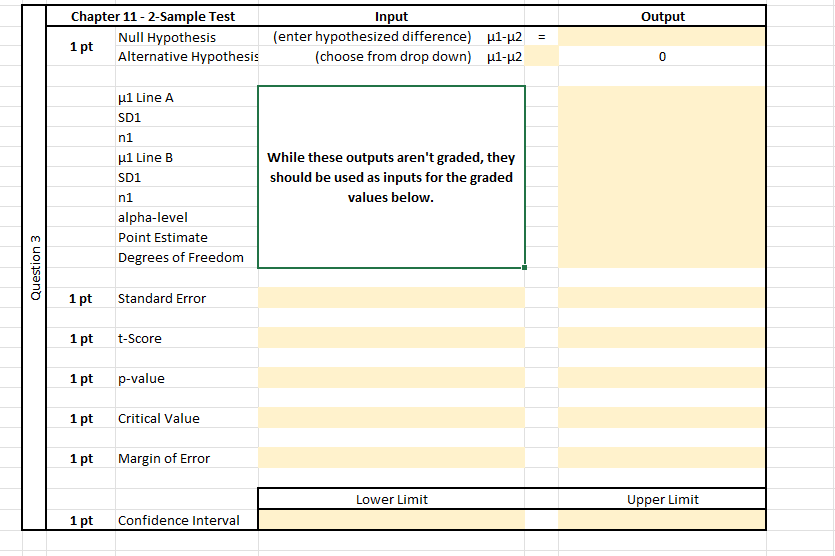
Task: Click the Margin of Error input cell
Action: (391, 458)
